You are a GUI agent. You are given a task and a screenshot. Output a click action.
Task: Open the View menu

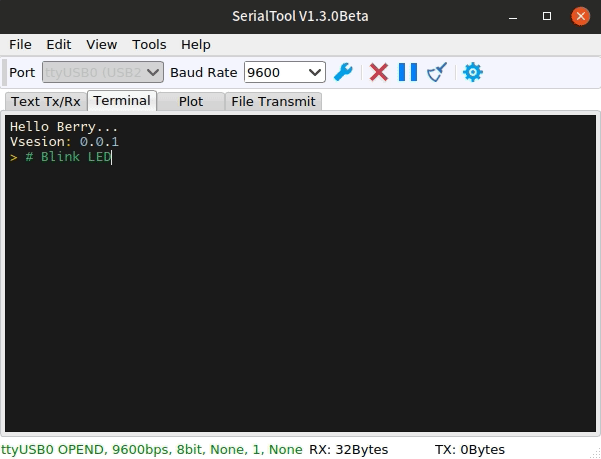[102, 45]
